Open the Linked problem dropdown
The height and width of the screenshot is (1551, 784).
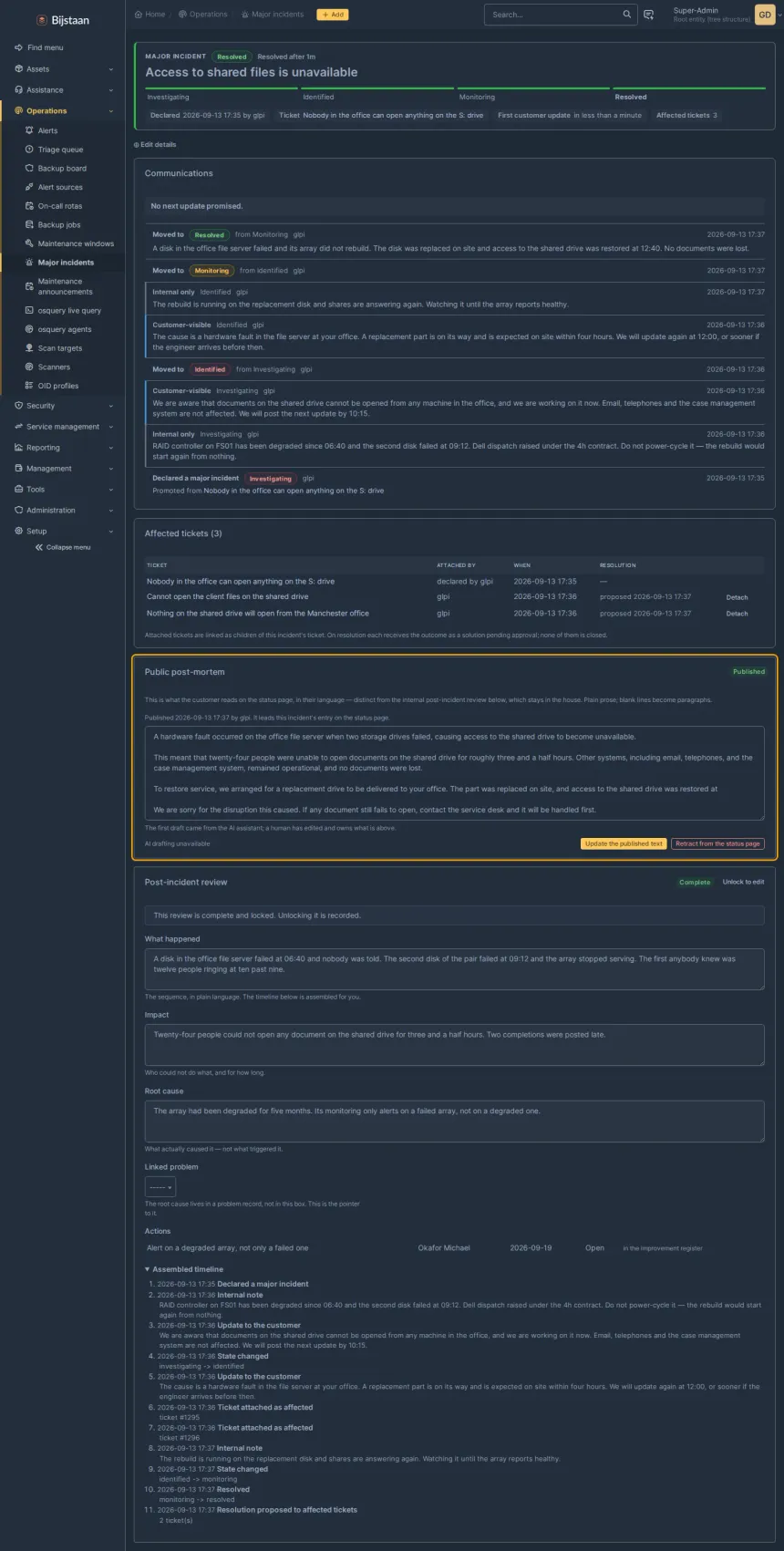pyautogui.click(x=160, y=1187)
